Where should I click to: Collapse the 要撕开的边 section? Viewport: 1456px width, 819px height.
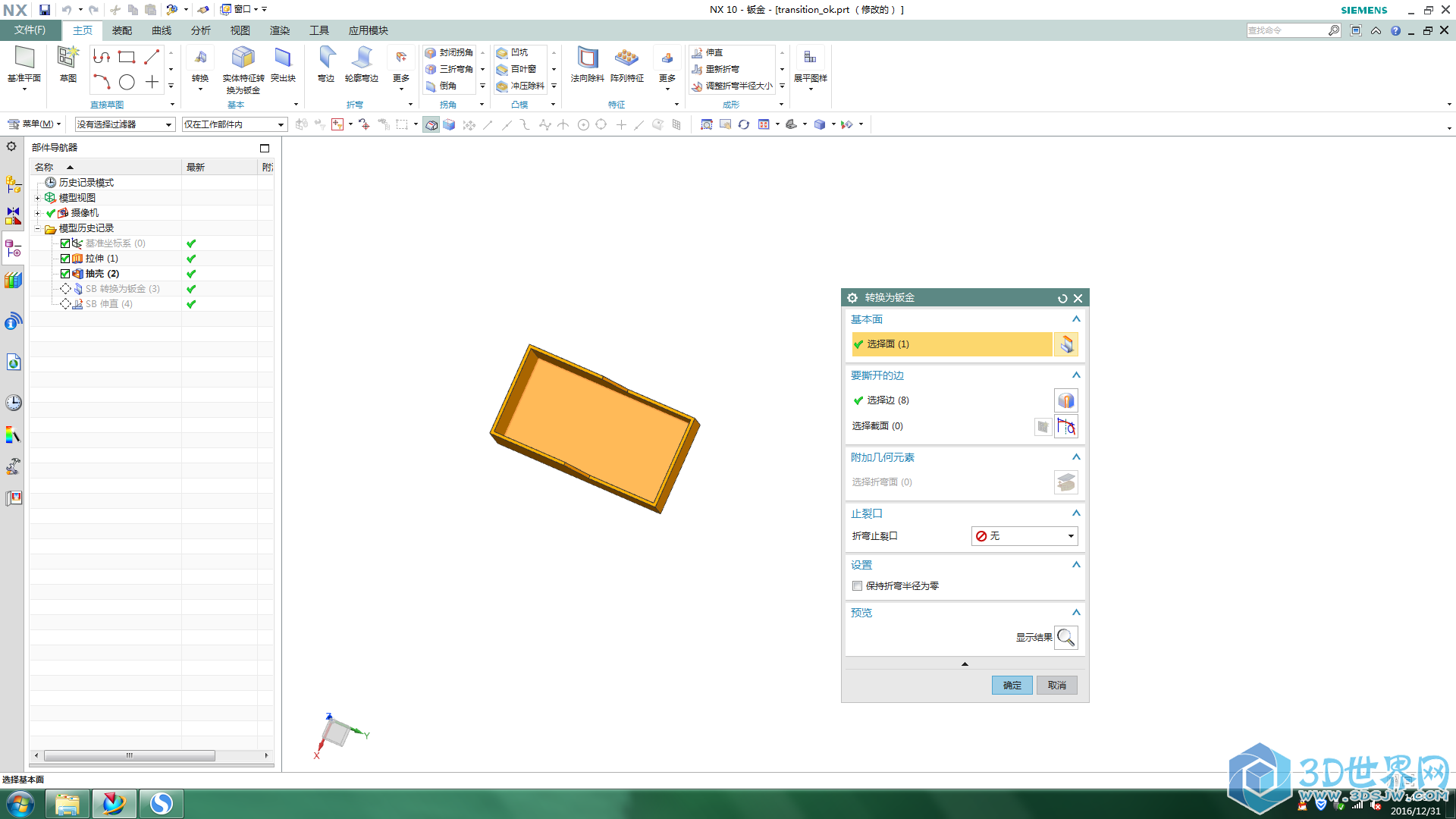pyautogui.click(x=1075, y=375)
